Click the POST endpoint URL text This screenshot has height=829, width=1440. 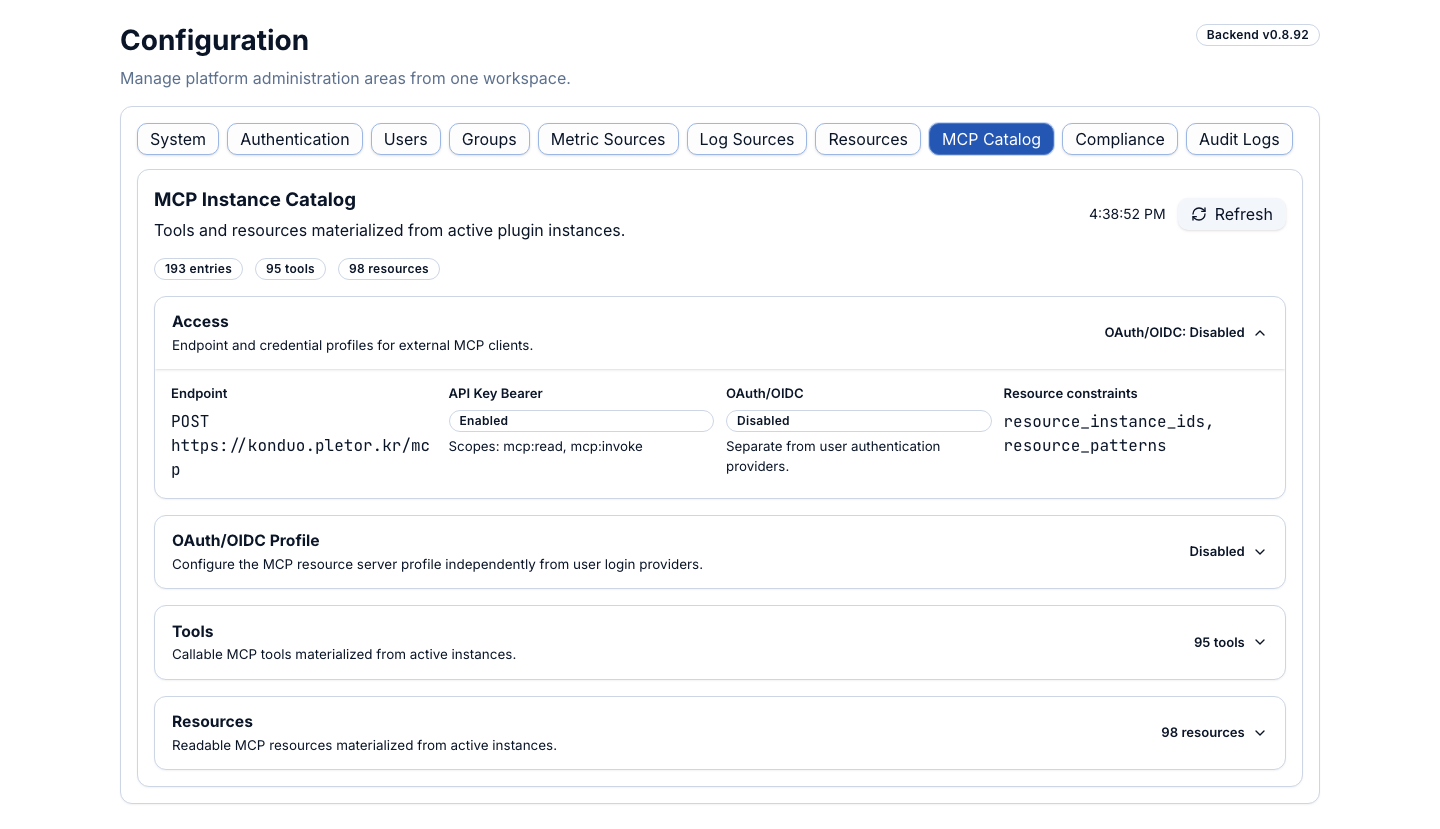[300, 445]
